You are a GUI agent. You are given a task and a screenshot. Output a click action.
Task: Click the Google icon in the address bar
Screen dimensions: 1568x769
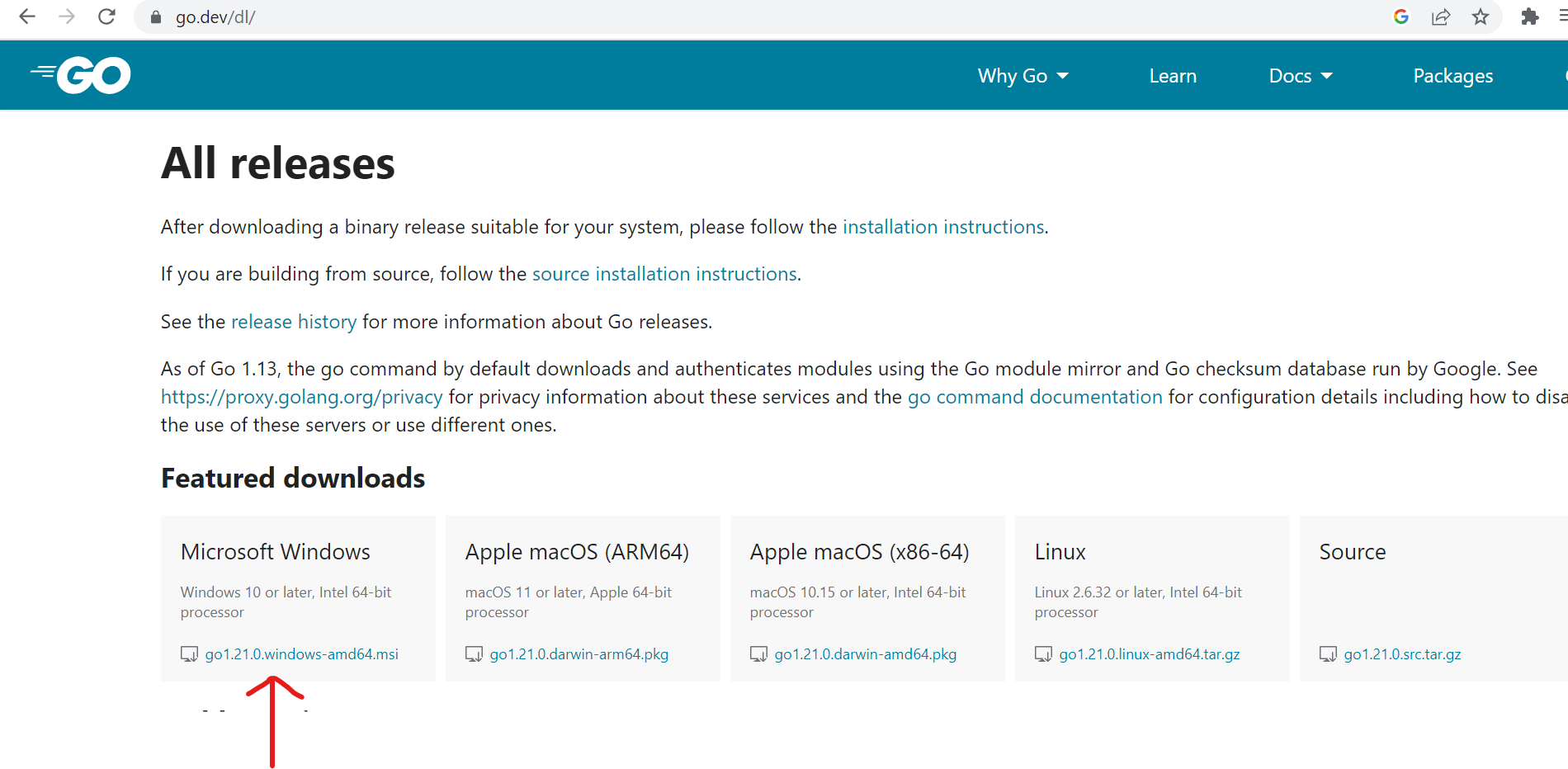[1400, 17]
